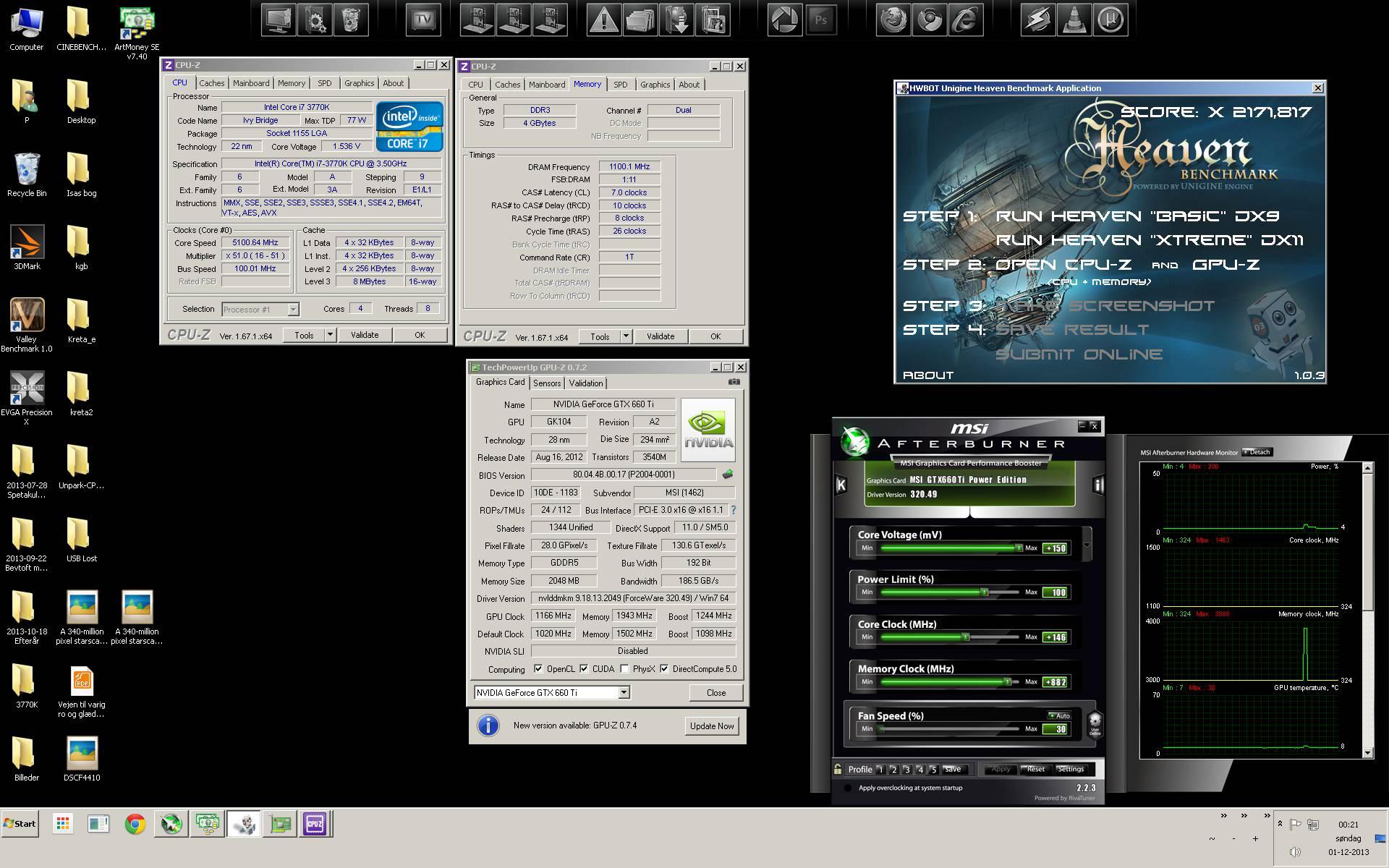Open Chrome from the taskbar
This screenshot has width=1389, height=868.
click(x=135, y=824)
